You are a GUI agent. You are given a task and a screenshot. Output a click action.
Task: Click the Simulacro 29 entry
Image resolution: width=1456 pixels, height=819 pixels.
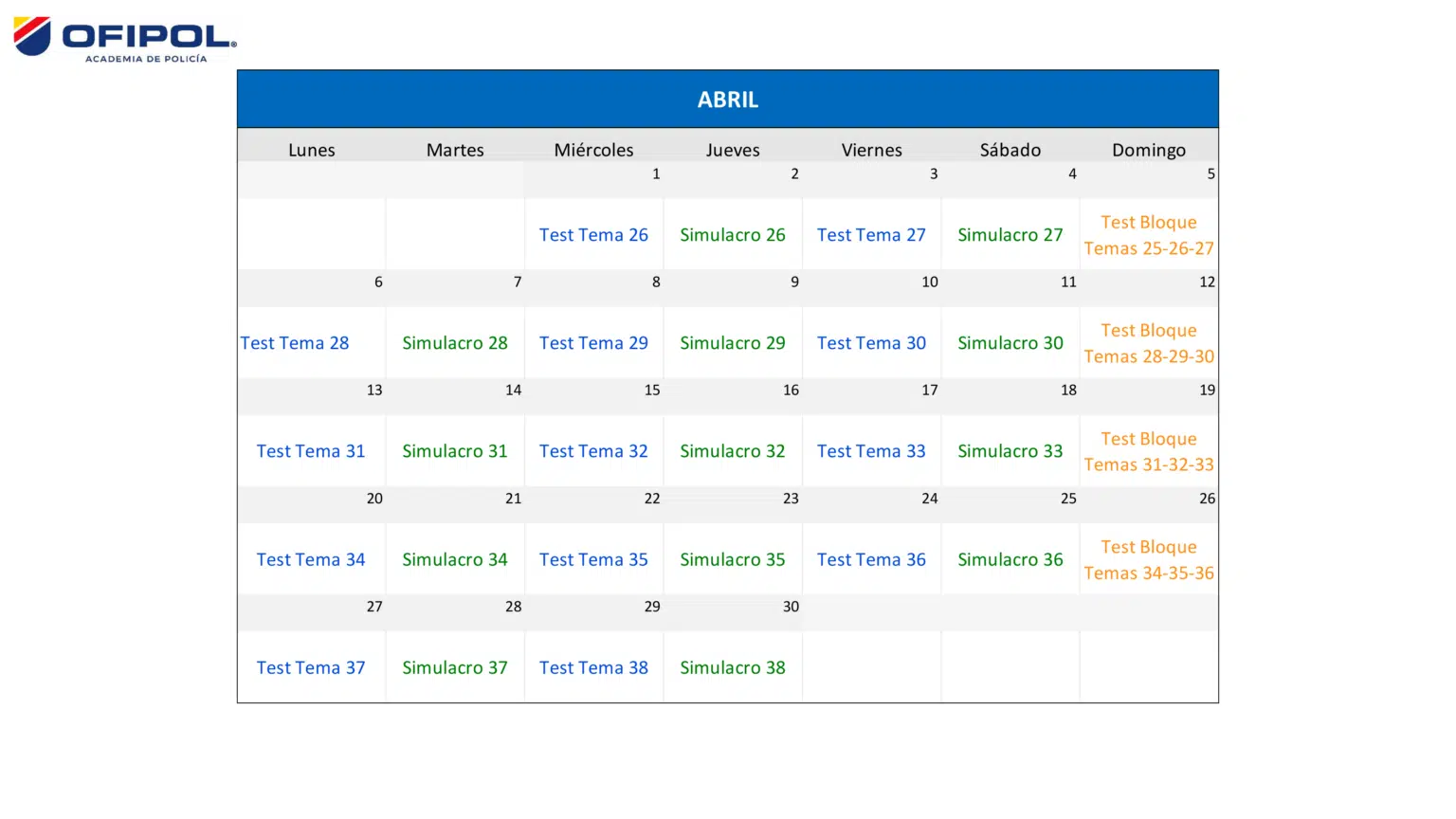click(732, 343)
